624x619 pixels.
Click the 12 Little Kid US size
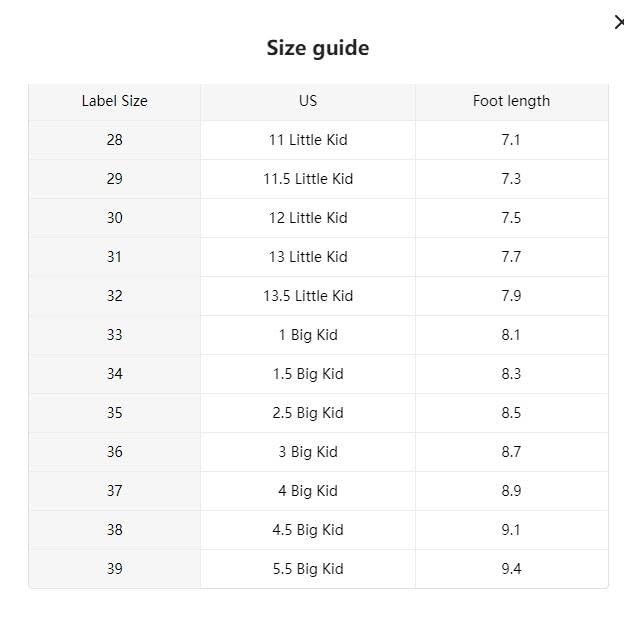pyautogui.click(x=308, y=218)
